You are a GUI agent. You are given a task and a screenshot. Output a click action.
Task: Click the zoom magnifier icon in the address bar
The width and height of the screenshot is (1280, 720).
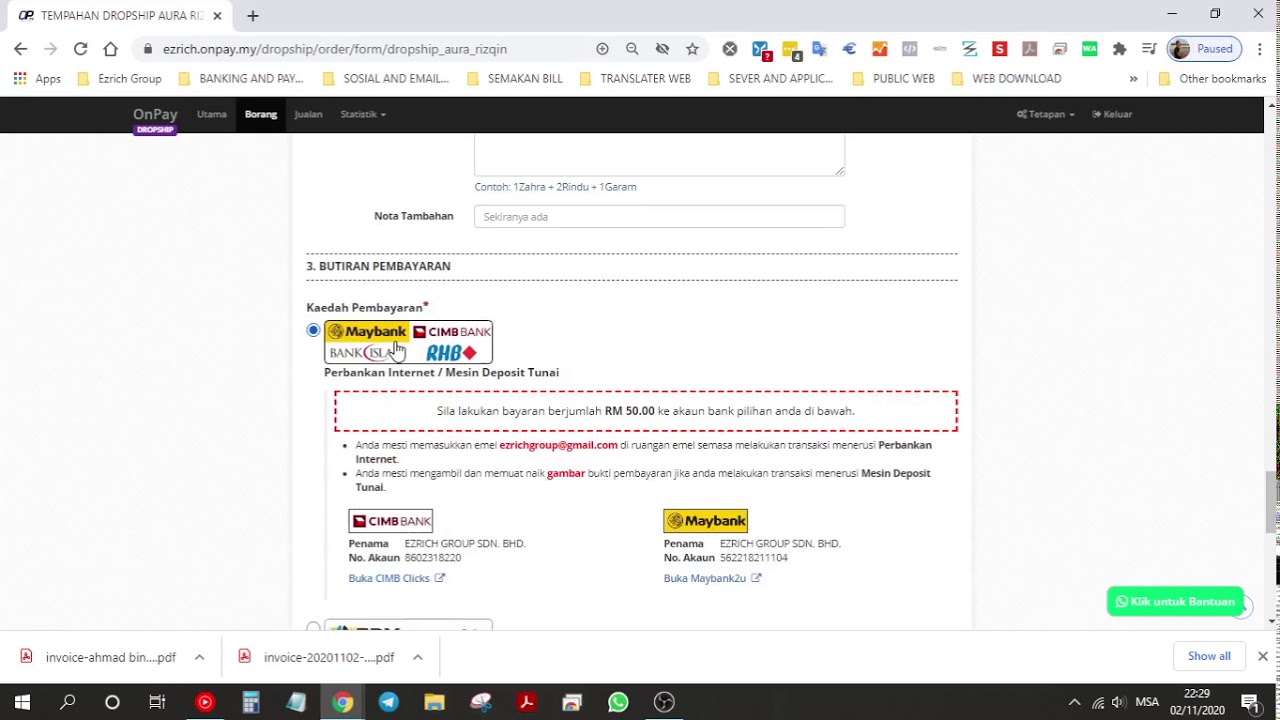coord(632,48)
